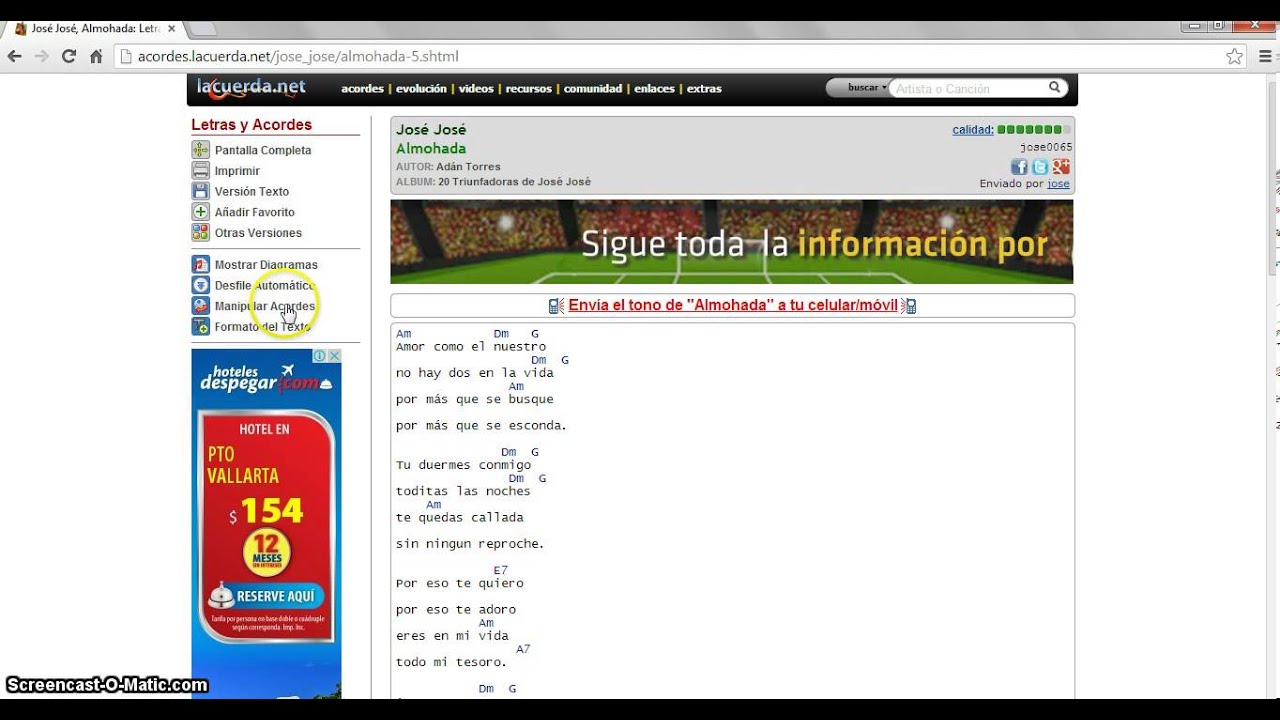Click the Artista o Canción search field

[968, 89]
